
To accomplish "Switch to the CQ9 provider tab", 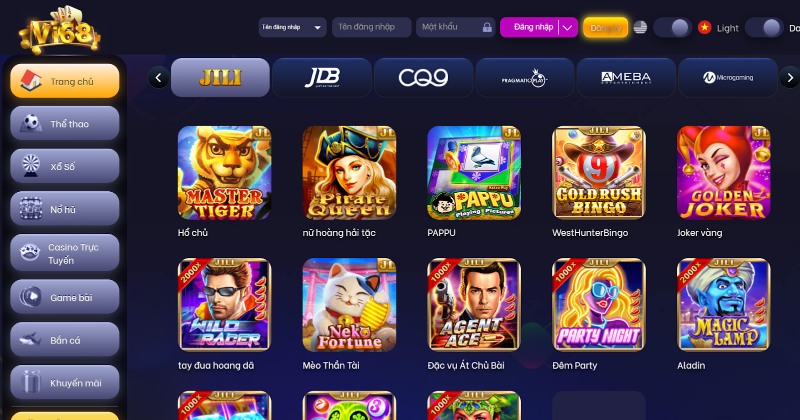I will [x=423, y=78].
